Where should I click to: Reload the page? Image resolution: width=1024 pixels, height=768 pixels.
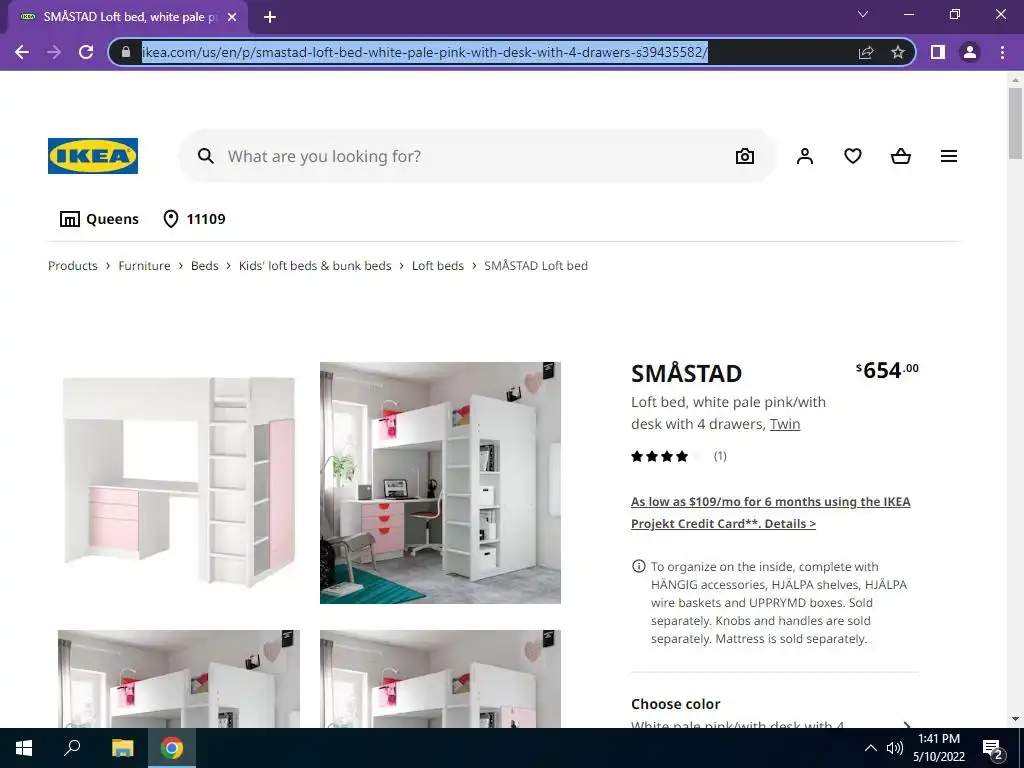click(x=86, y=52)
